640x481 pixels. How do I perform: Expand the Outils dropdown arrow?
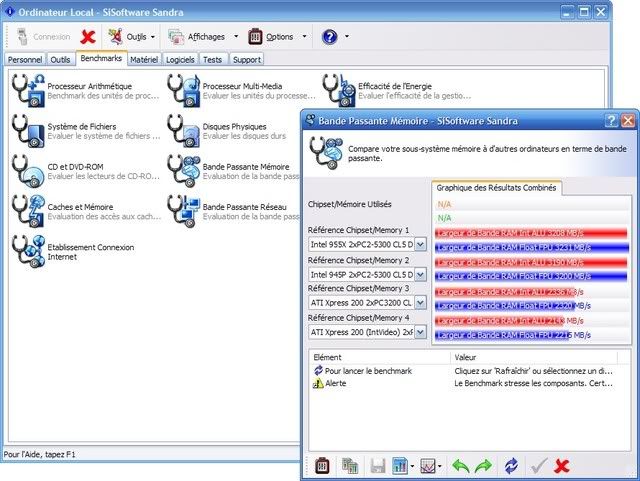click(153, 37)
